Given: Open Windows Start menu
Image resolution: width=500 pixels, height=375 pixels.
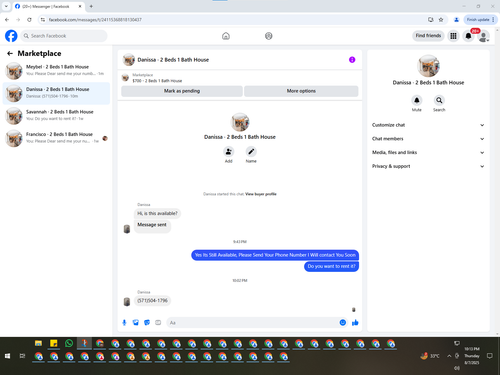Looking at the screenshot, I should (x=7, y=356).
